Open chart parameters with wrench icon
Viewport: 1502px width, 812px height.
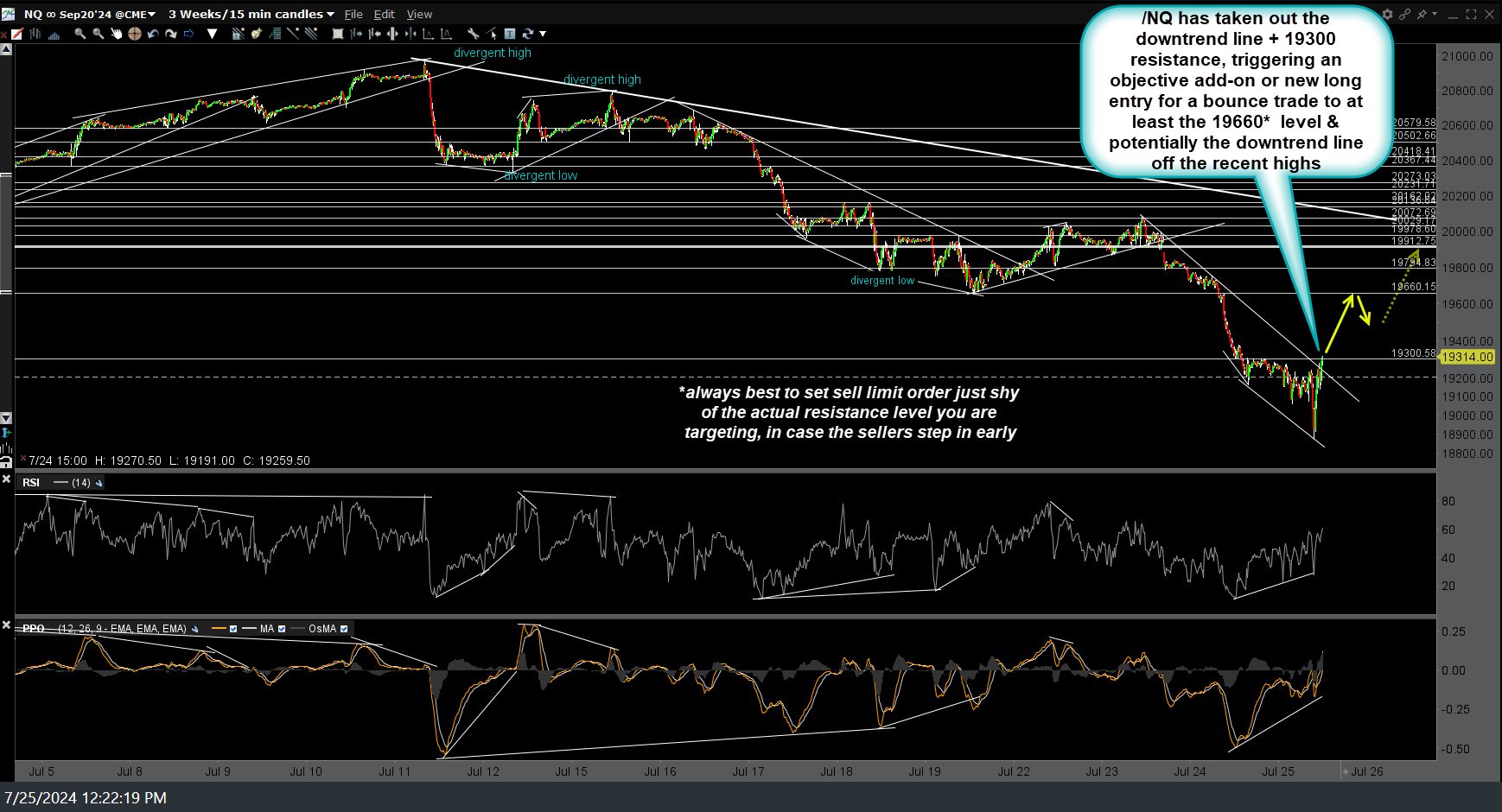[474, 34]
